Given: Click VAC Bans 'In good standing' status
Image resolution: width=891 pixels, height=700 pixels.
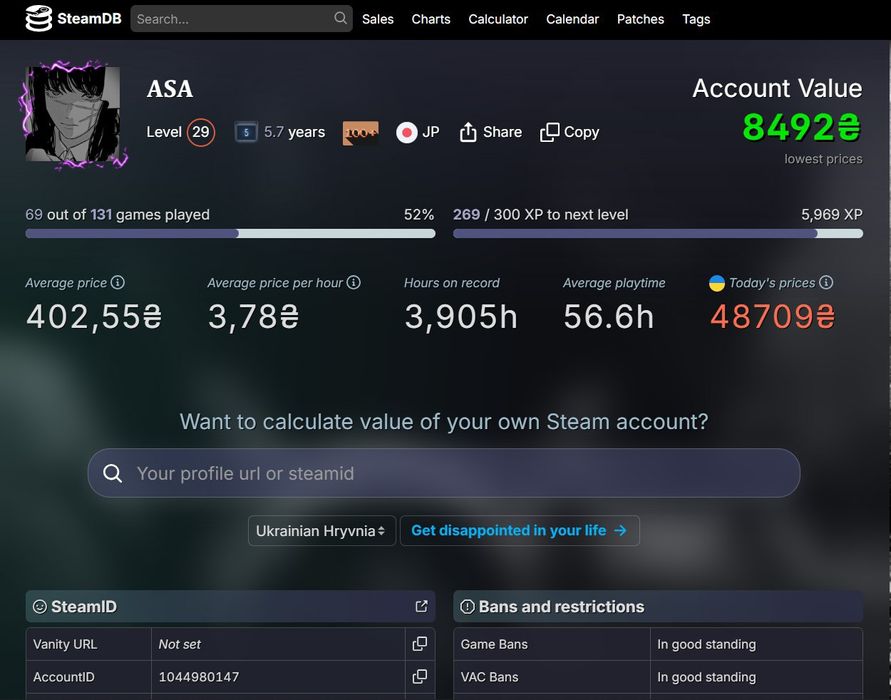Looking at the screenshot, I should (706, 677).
